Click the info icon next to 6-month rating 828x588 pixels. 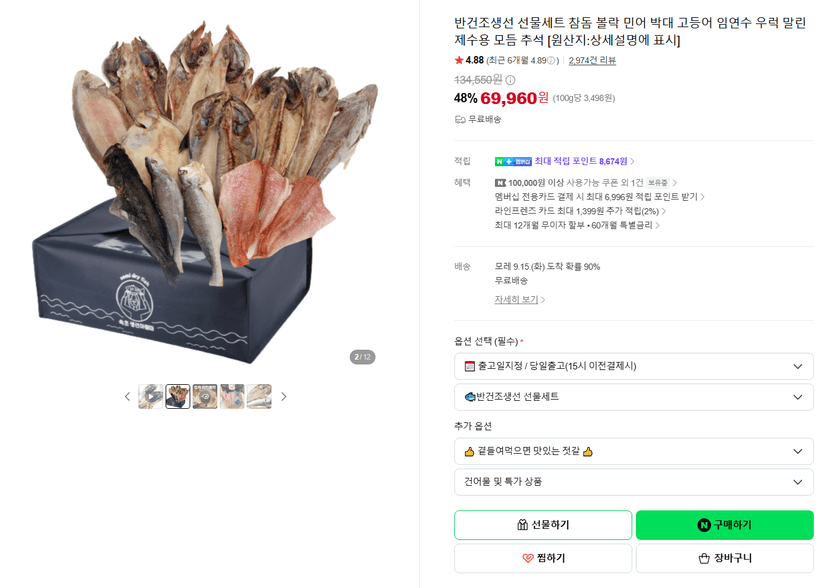(x=551, y=61)
